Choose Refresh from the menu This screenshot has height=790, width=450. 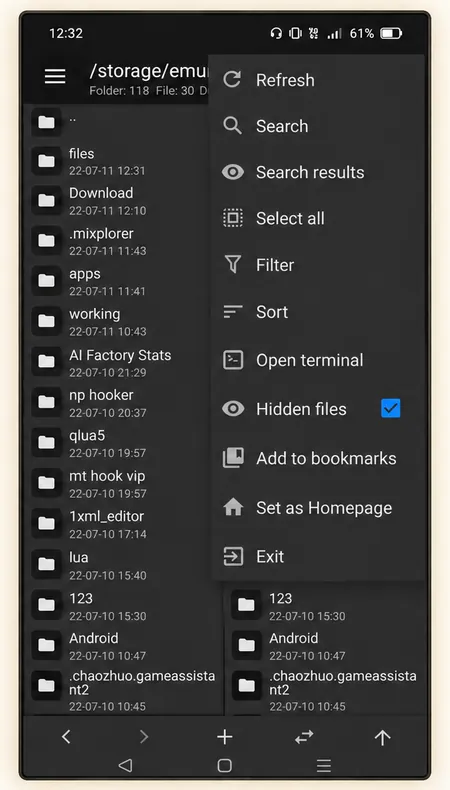pyautogui.click(x=317, y=80)
